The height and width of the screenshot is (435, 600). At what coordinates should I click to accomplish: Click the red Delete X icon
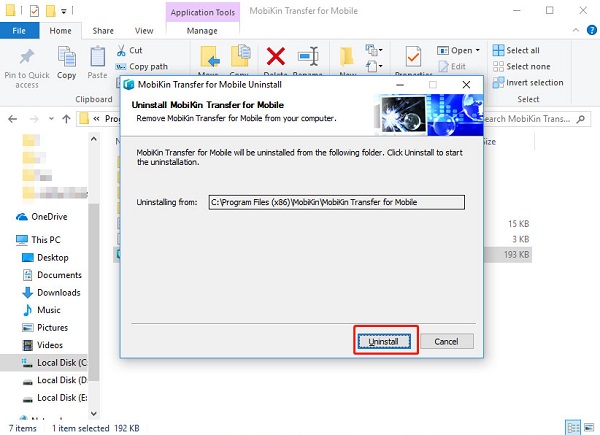(x=276, y=56)
